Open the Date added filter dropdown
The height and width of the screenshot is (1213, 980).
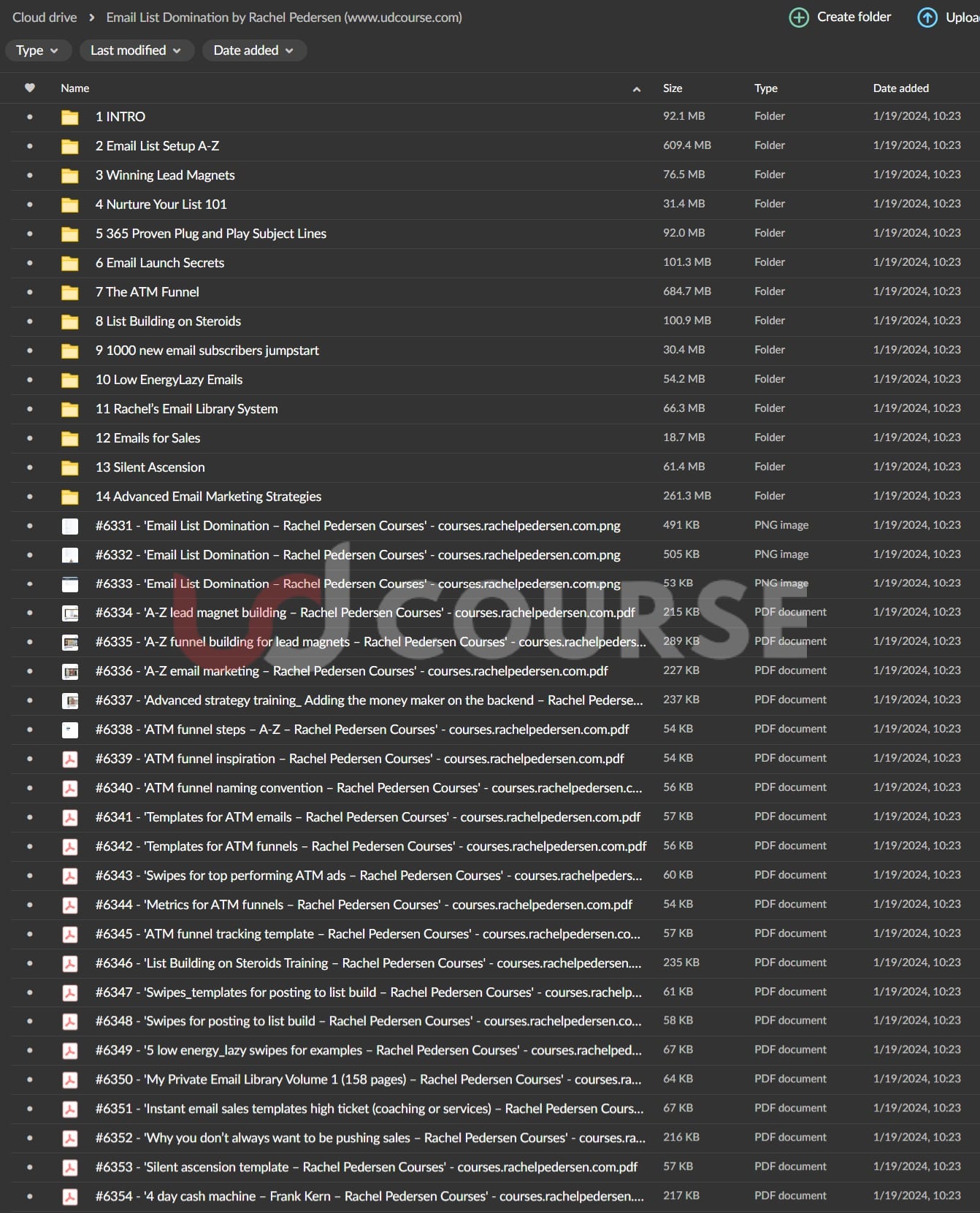253,50
